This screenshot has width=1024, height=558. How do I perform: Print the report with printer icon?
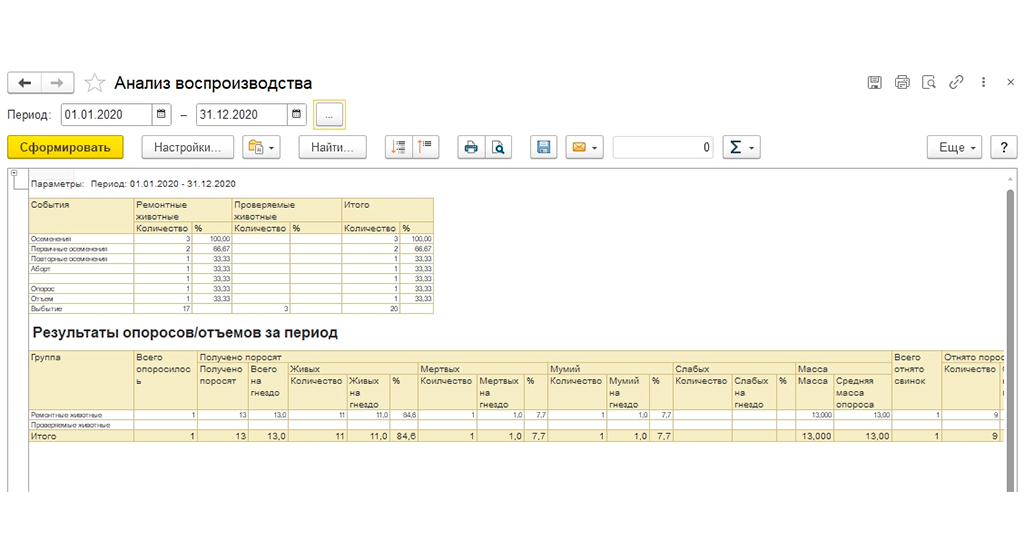470,147
